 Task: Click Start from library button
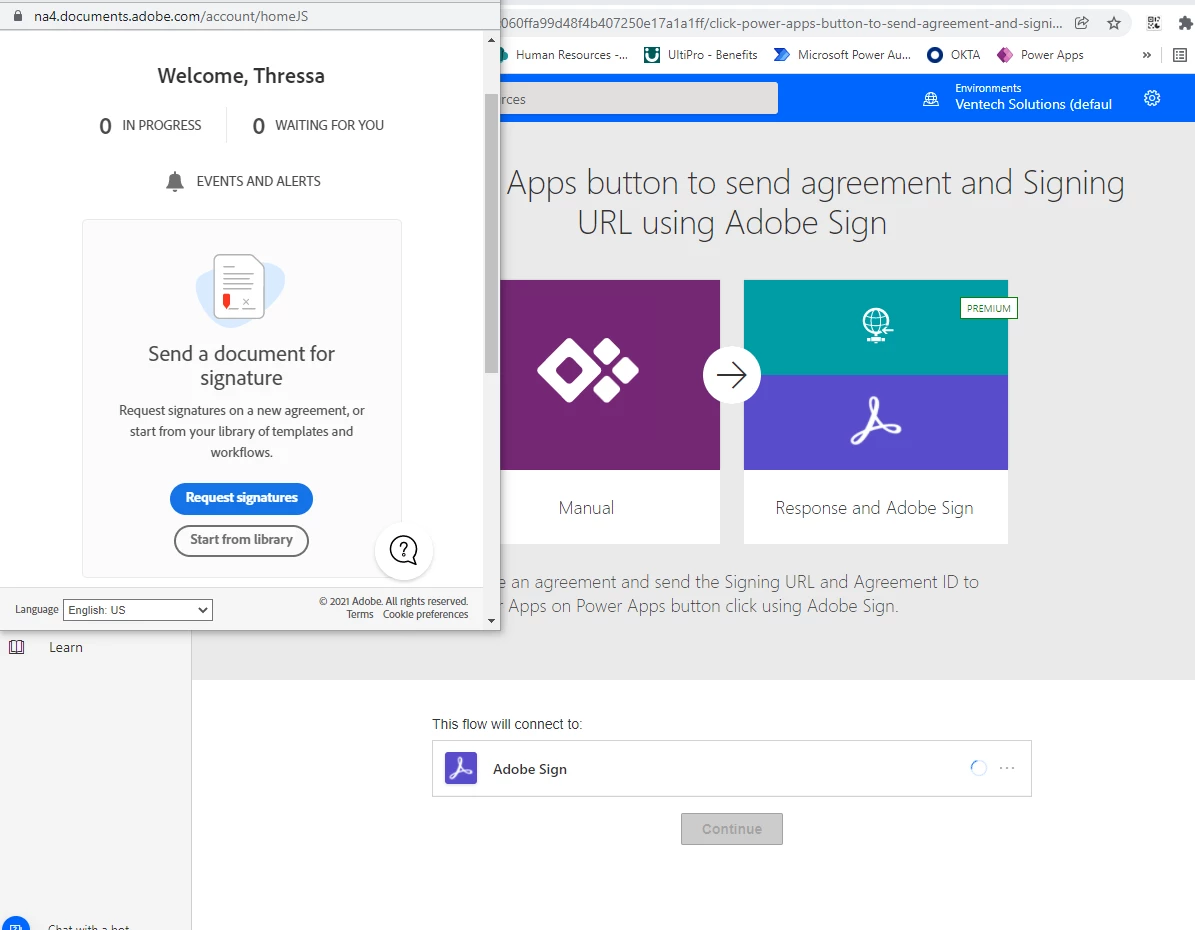coord(241,540)
